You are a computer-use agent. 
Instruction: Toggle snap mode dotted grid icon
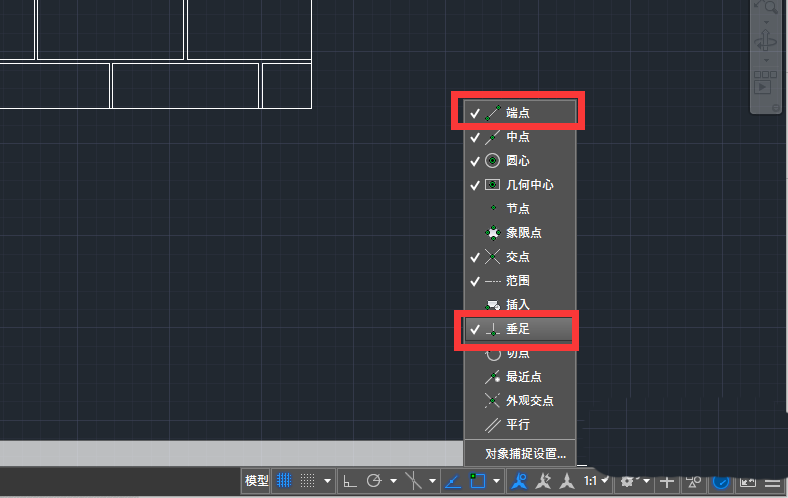[x=308, y=481]
